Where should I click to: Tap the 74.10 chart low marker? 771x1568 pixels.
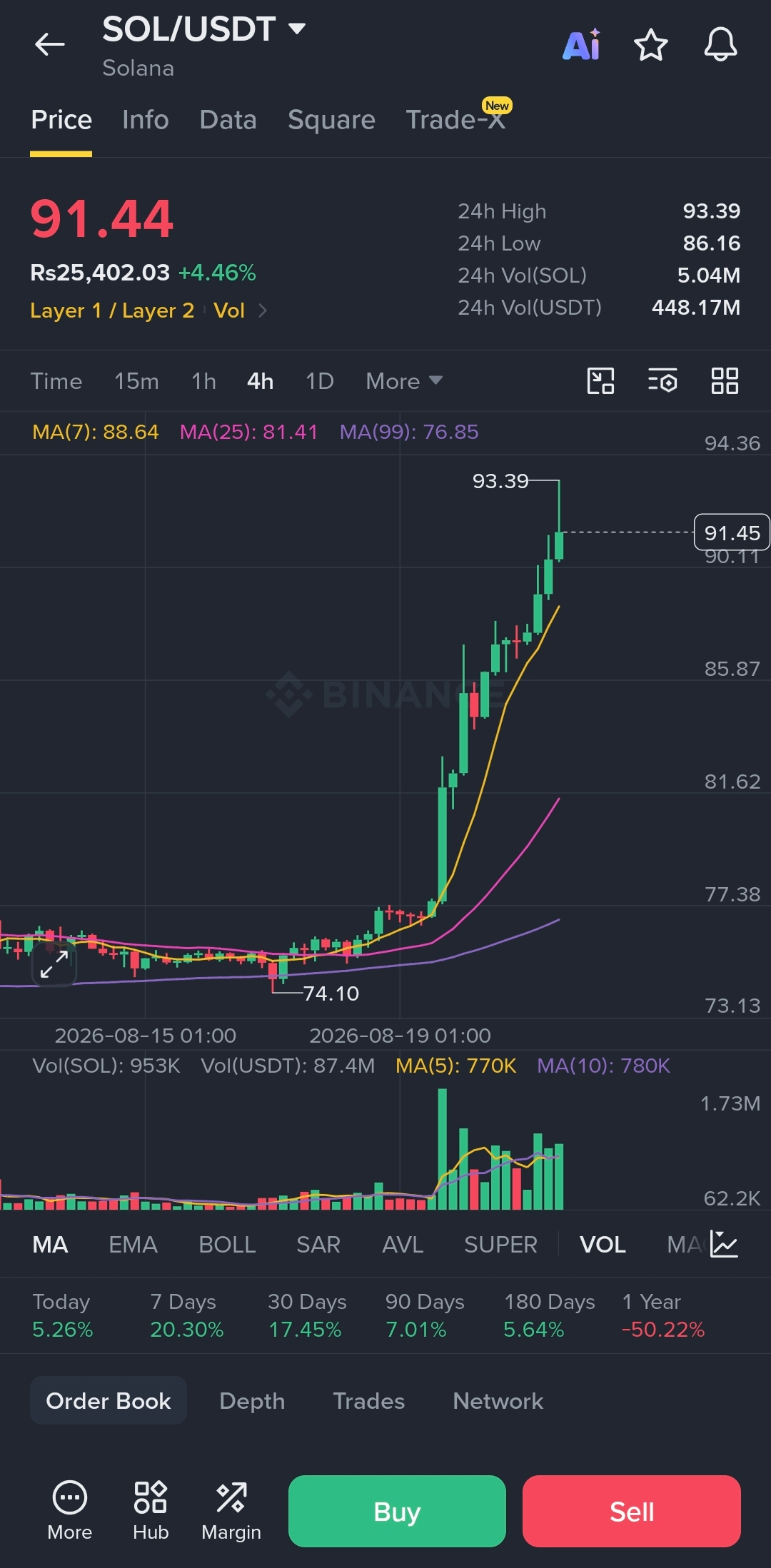tap(331, 993)
